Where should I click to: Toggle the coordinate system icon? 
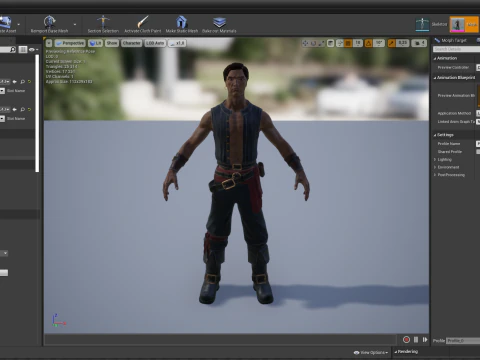coord(331,43)
